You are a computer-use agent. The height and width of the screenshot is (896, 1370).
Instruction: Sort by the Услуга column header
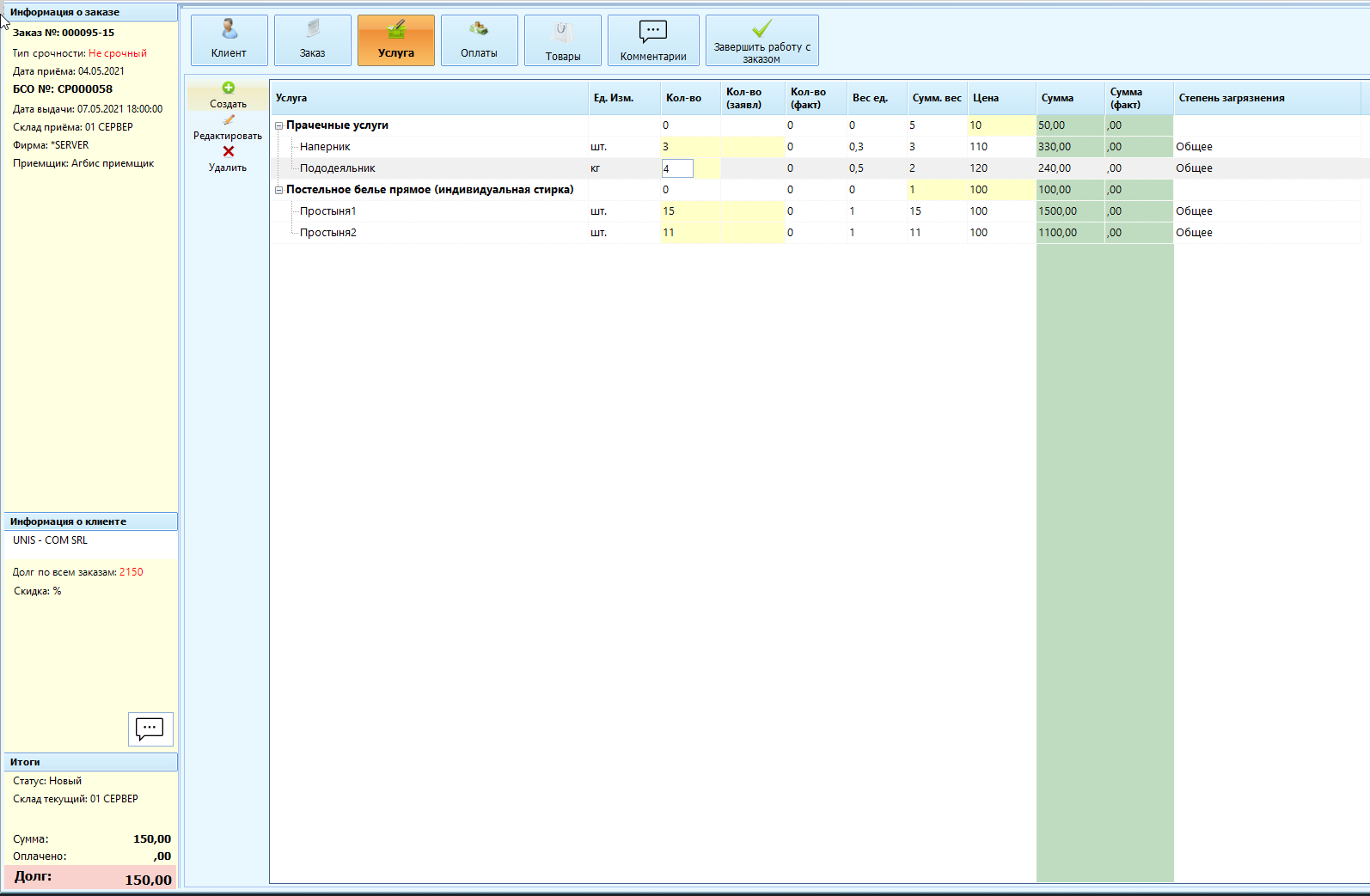click(x=429, y=98)
